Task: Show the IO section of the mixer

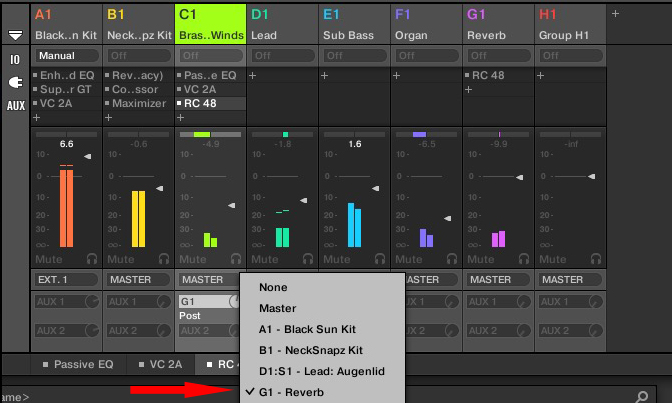Action: (x=15, y=60)
